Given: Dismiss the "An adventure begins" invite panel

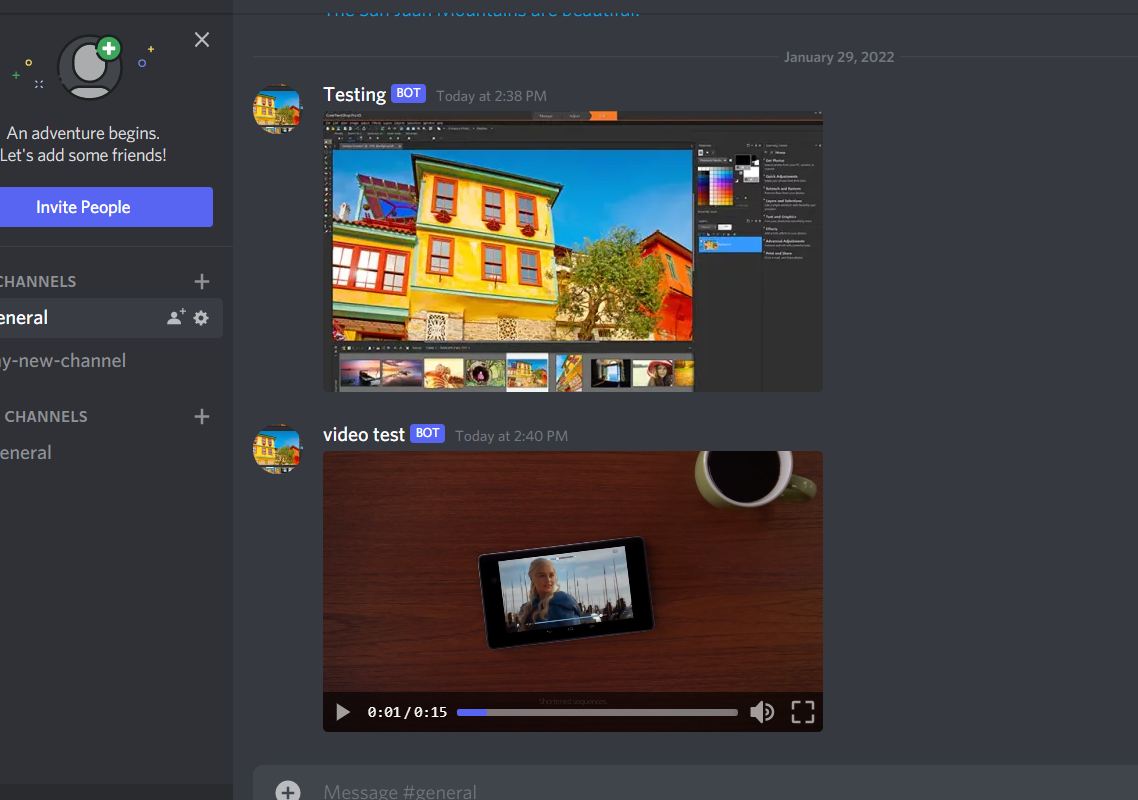Looking at the screenshot, I should coord(202,40).
